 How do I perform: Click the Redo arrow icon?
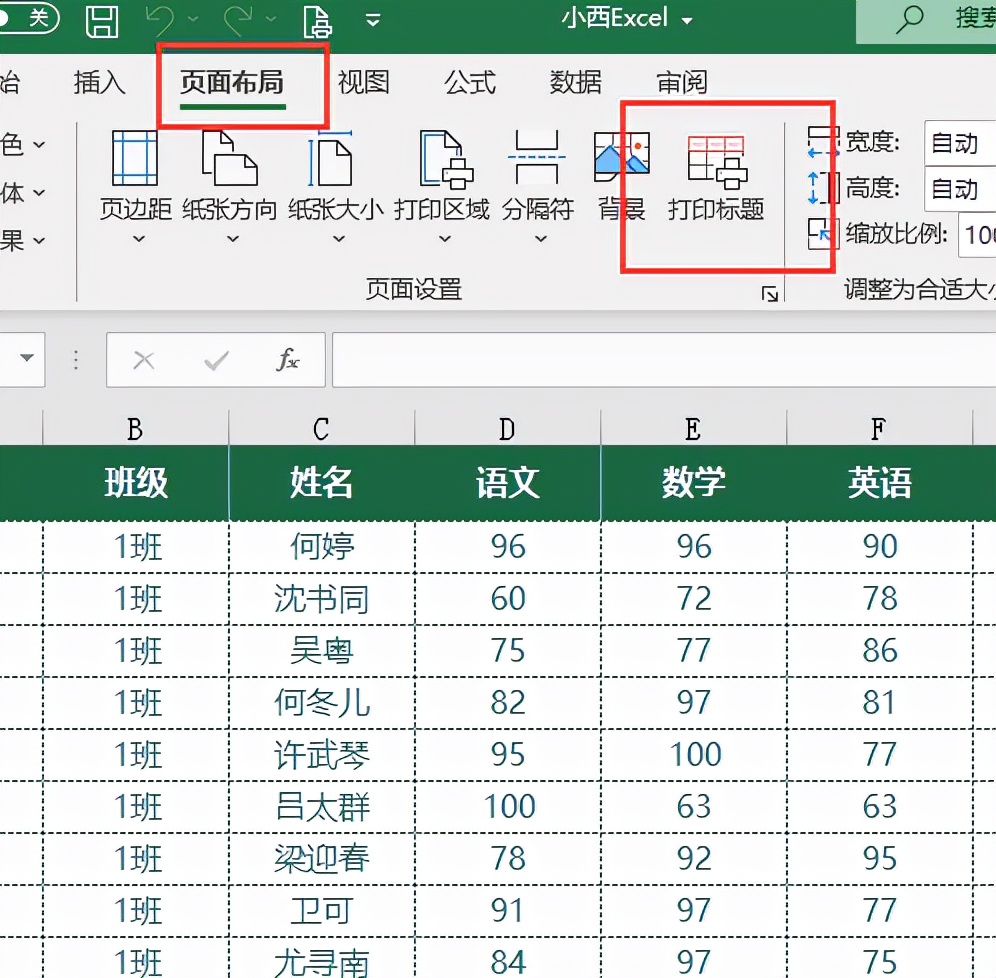click(x=238, y=20)
